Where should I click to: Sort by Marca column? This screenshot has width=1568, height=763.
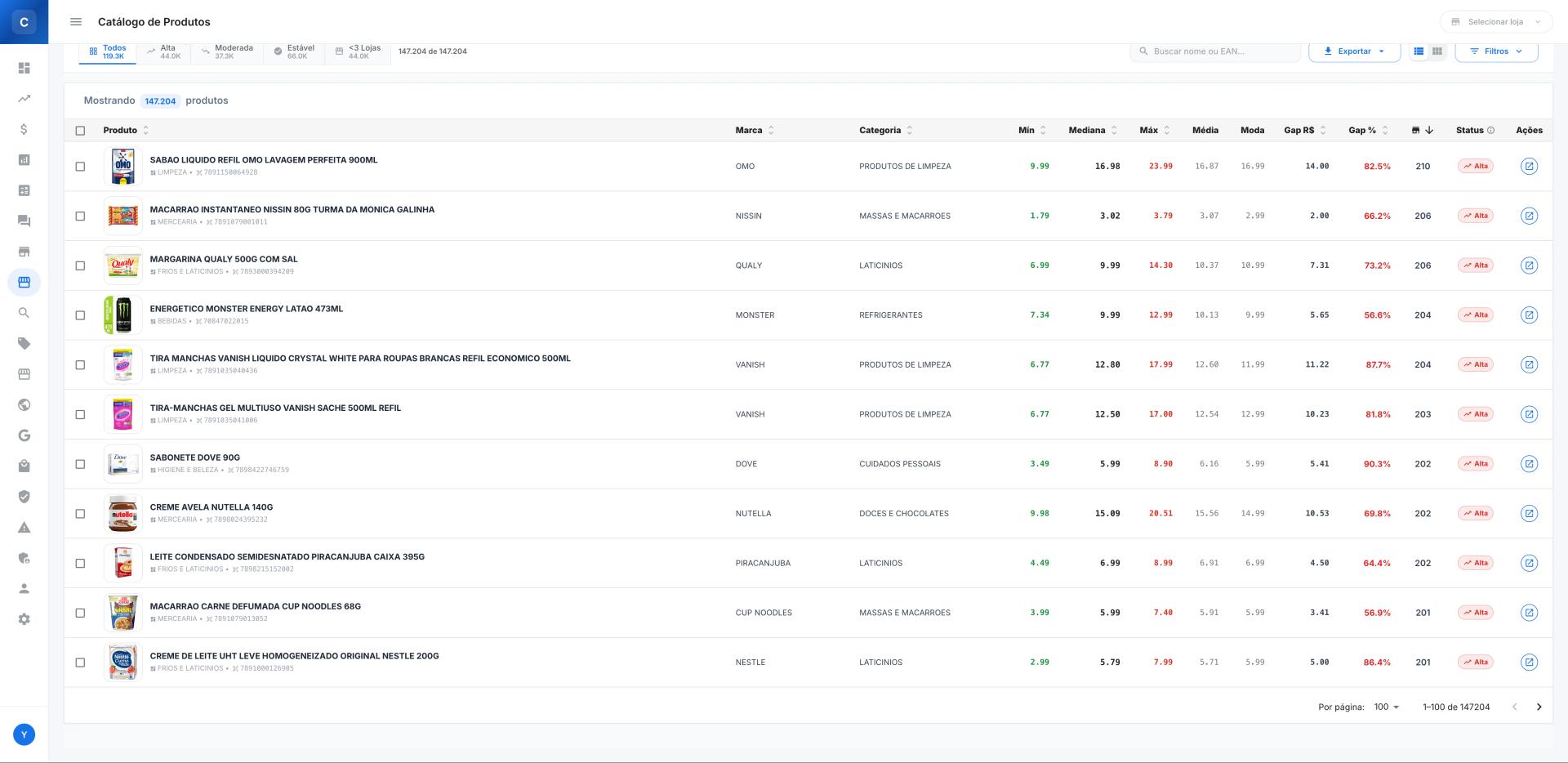755,131
